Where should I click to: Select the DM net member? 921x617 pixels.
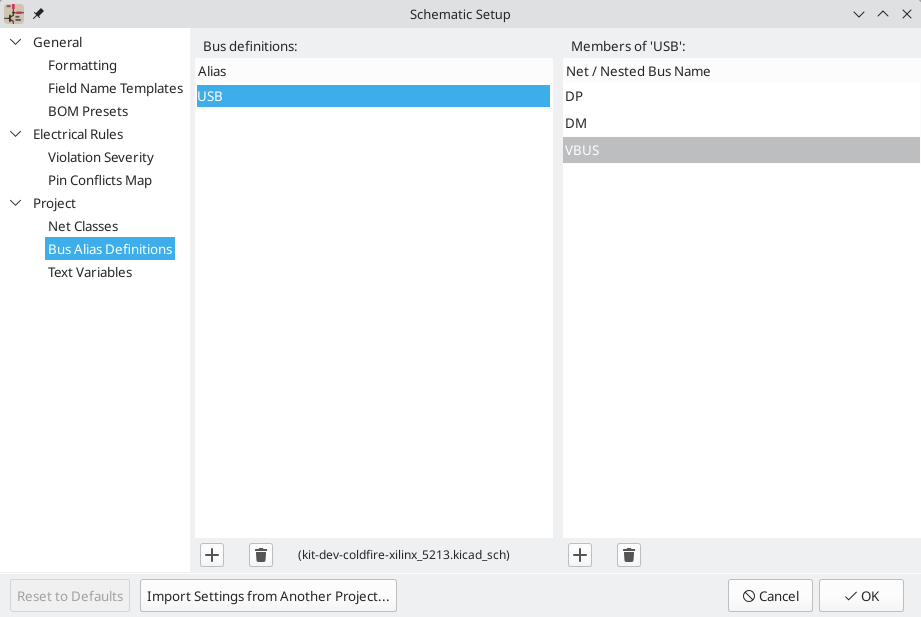(x=740, y=123)
